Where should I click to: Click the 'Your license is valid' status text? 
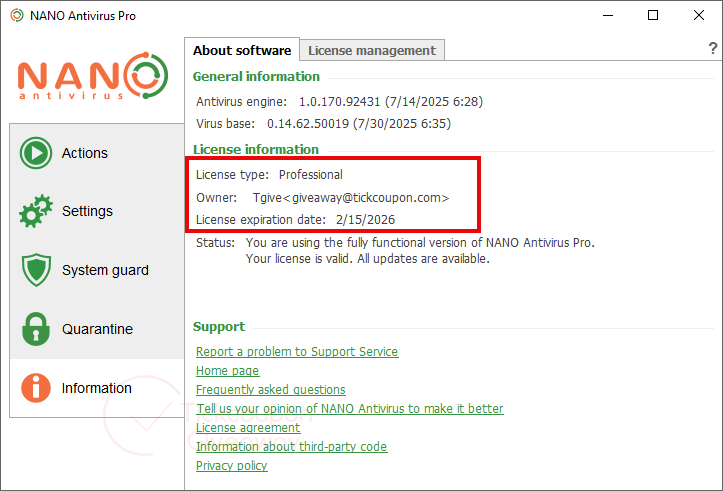tap(300, 259)
